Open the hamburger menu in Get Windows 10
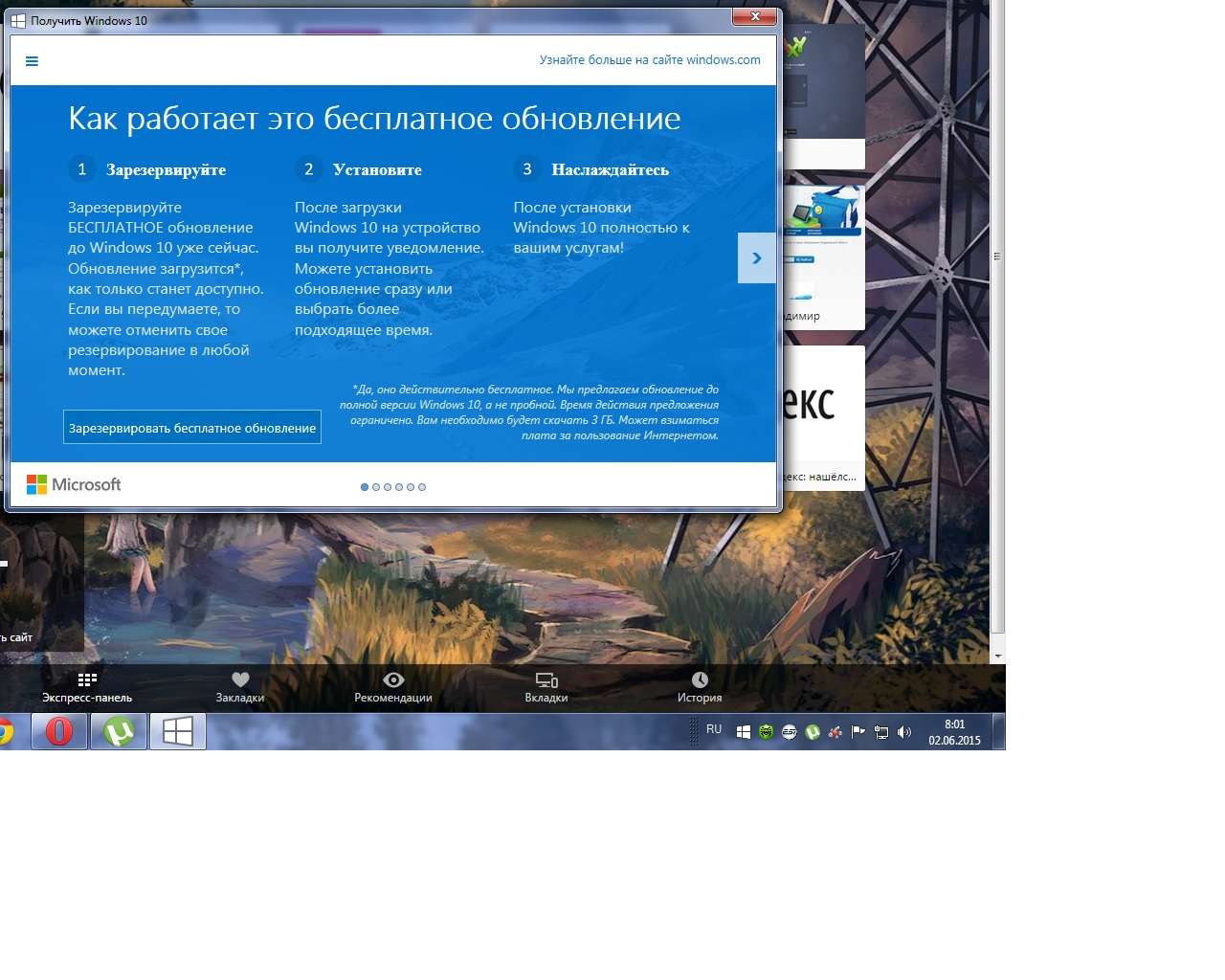 coord(32,61)
